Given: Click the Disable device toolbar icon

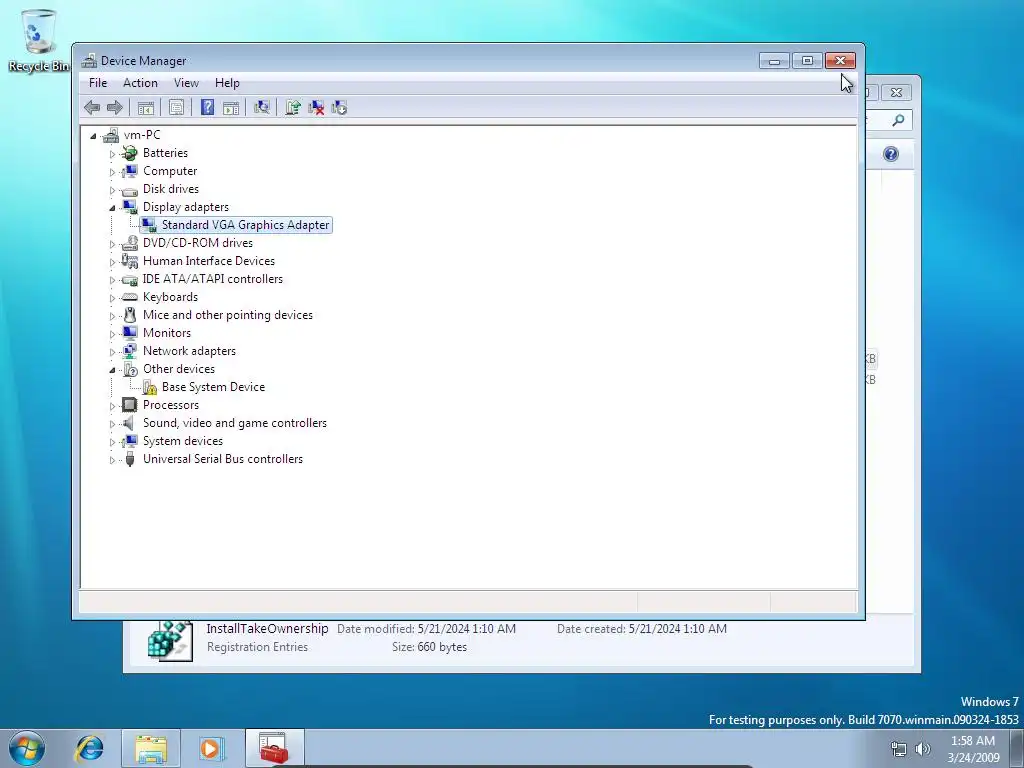Looking at the screenshot, I should click(x=339, y=108).
